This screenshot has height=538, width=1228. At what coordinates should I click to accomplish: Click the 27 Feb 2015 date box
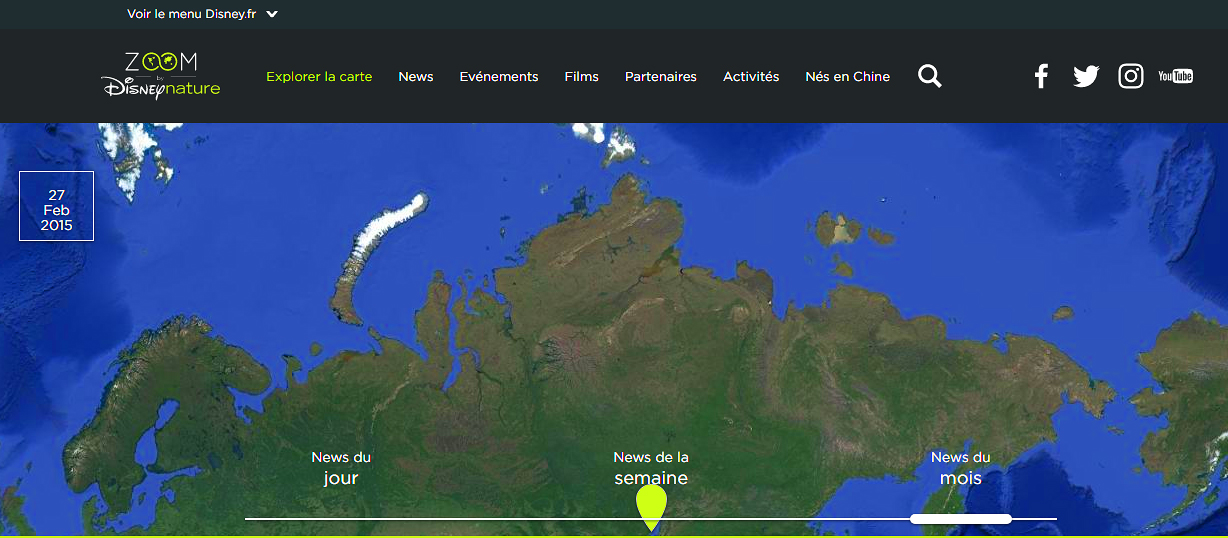(57, 206)
